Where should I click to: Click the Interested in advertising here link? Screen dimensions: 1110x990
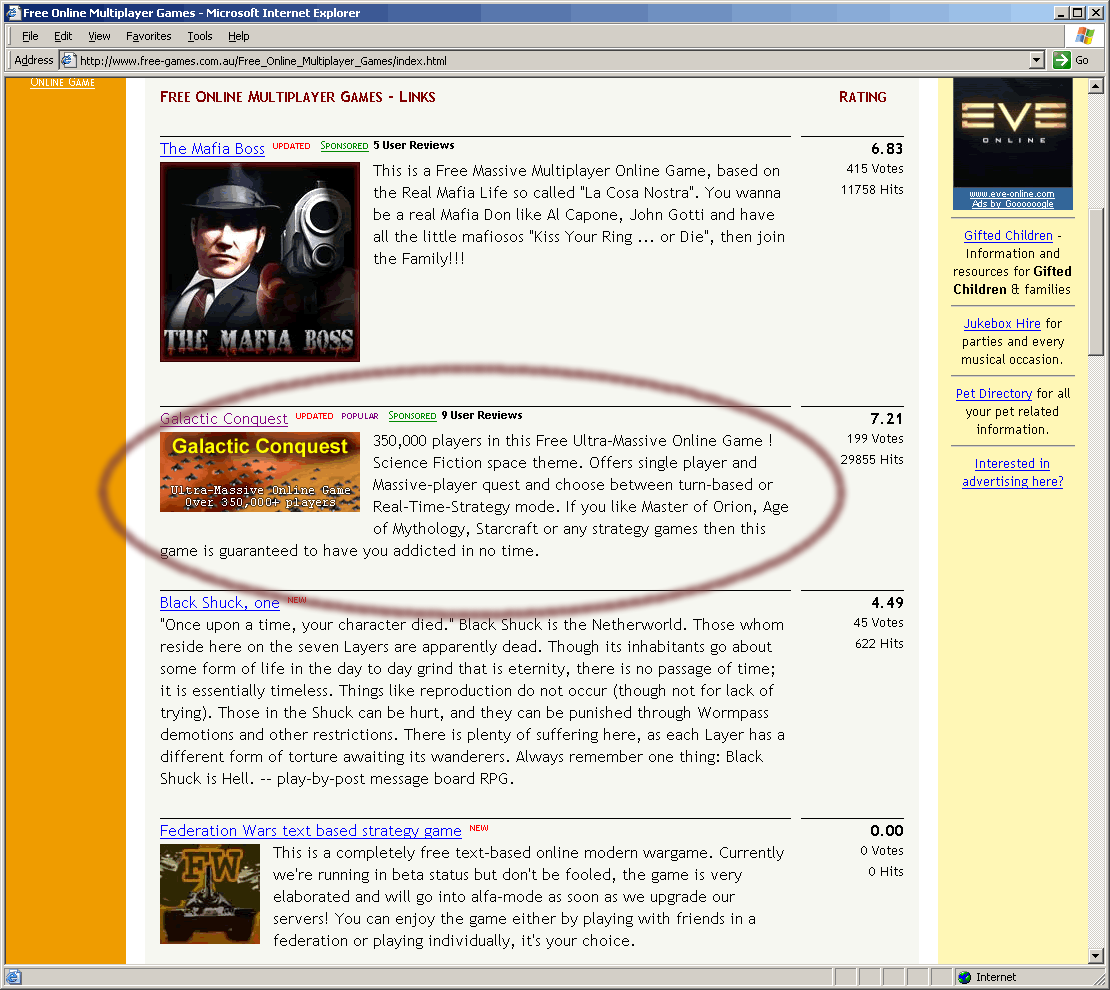click(x=1012, y=473)
